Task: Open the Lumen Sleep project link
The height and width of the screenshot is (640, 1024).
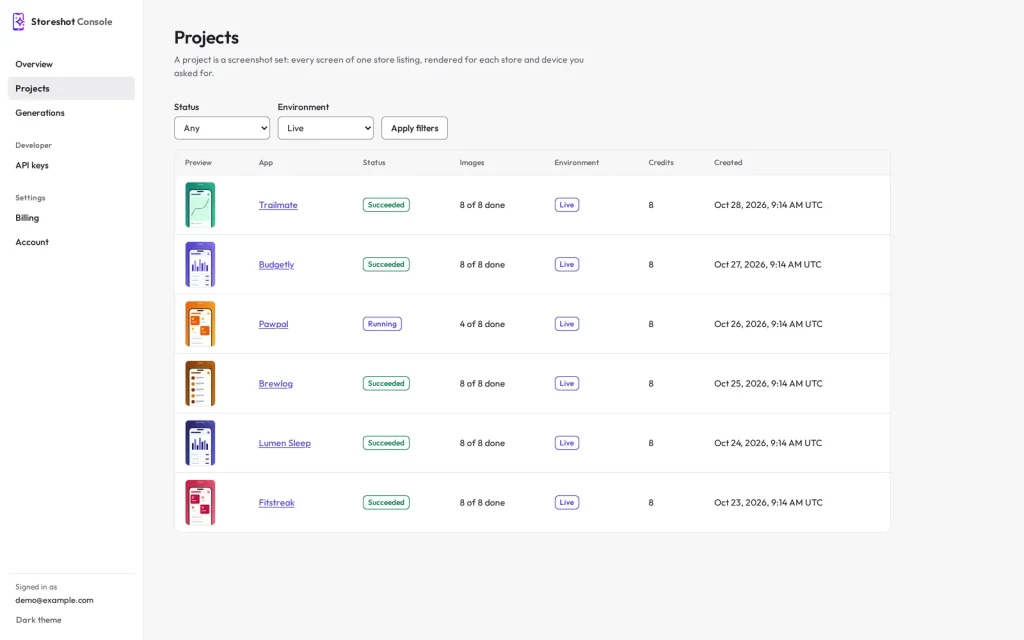Action: (285, 443)
